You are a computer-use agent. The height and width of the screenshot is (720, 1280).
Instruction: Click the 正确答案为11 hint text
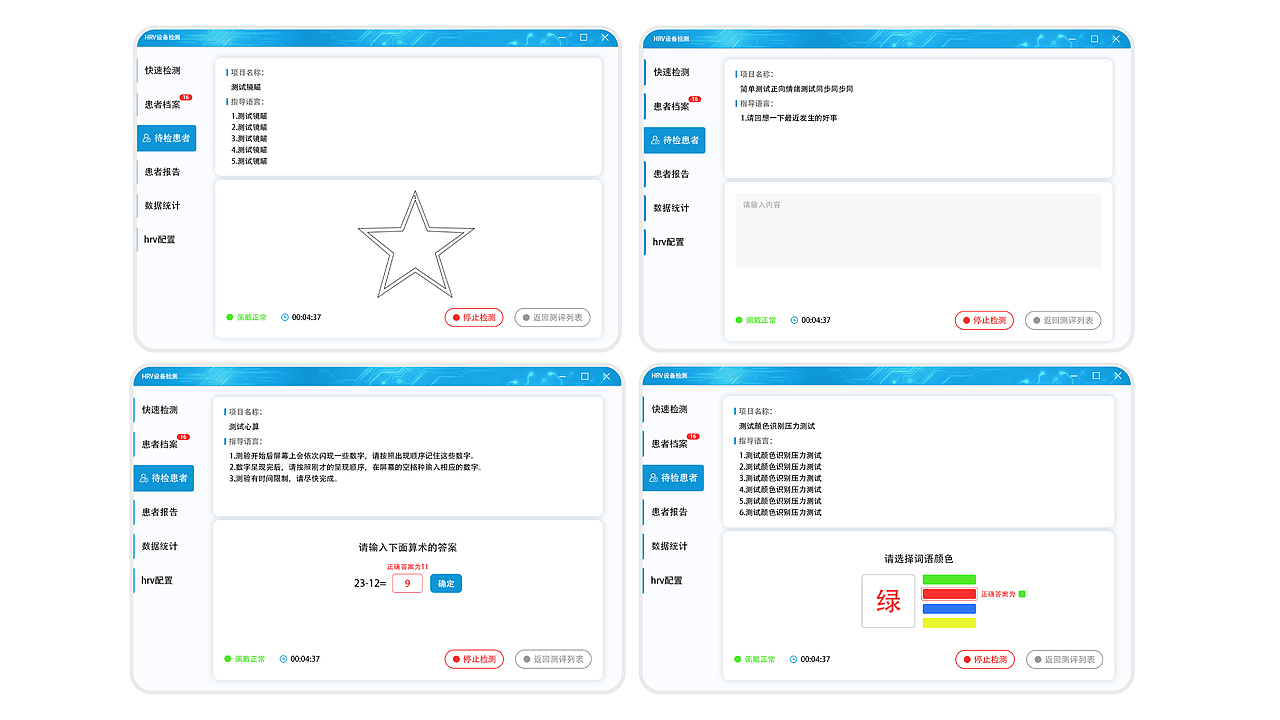click(407, 567)
